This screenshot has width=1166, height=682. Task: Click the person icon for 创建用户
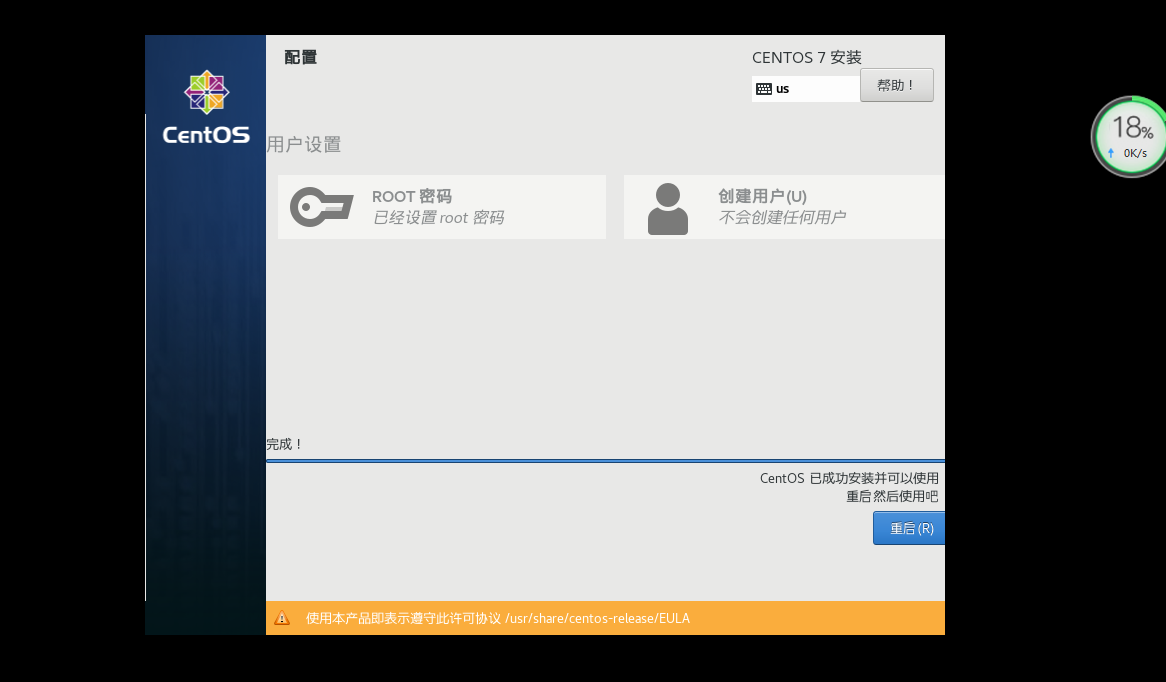point(668,209)
